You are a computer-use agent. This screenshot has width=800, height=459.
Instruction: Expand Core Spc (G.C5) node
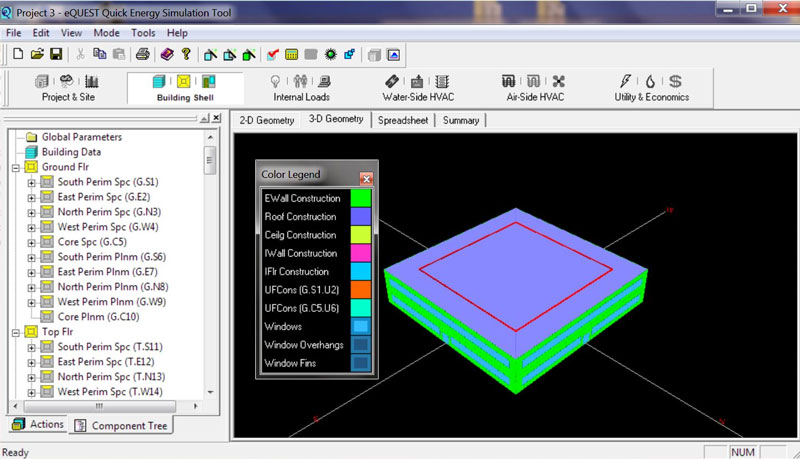tap(32, 243)
